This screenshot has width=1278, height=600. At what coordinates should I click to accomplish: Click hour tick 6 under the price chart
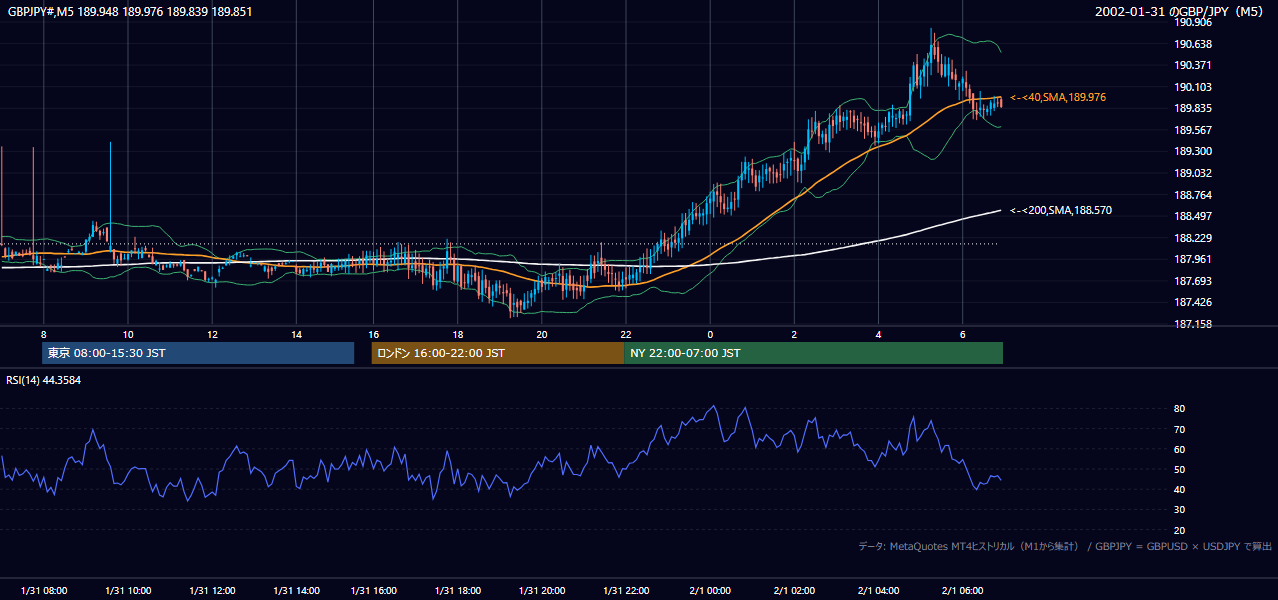(962, 334)
